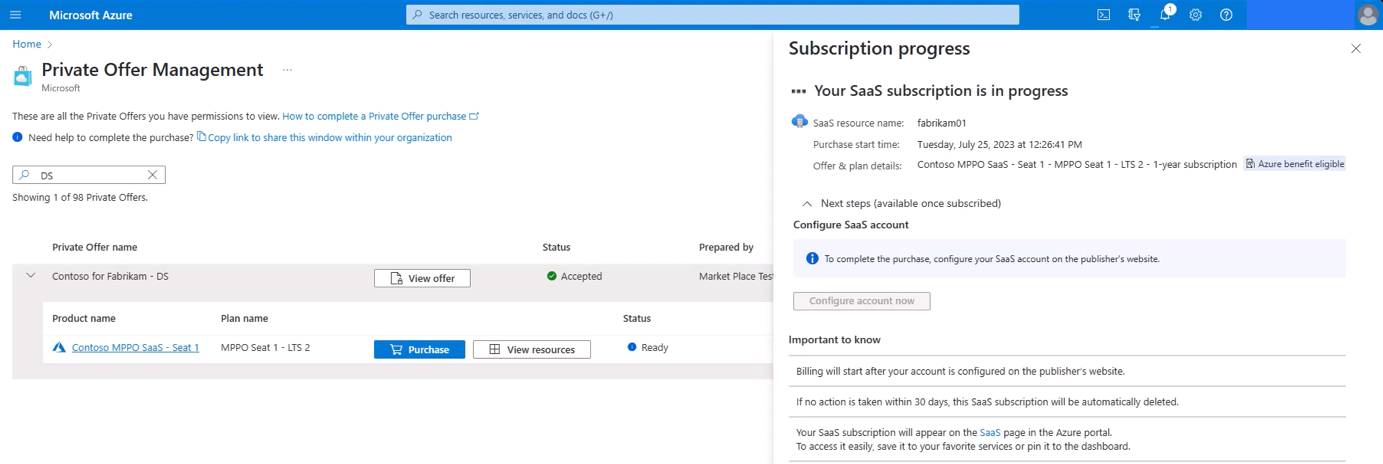Click the Azure benefit eligible badge
This screenshot has width=1383, height=464.
pyautogui.click(x=1295, y=164)
